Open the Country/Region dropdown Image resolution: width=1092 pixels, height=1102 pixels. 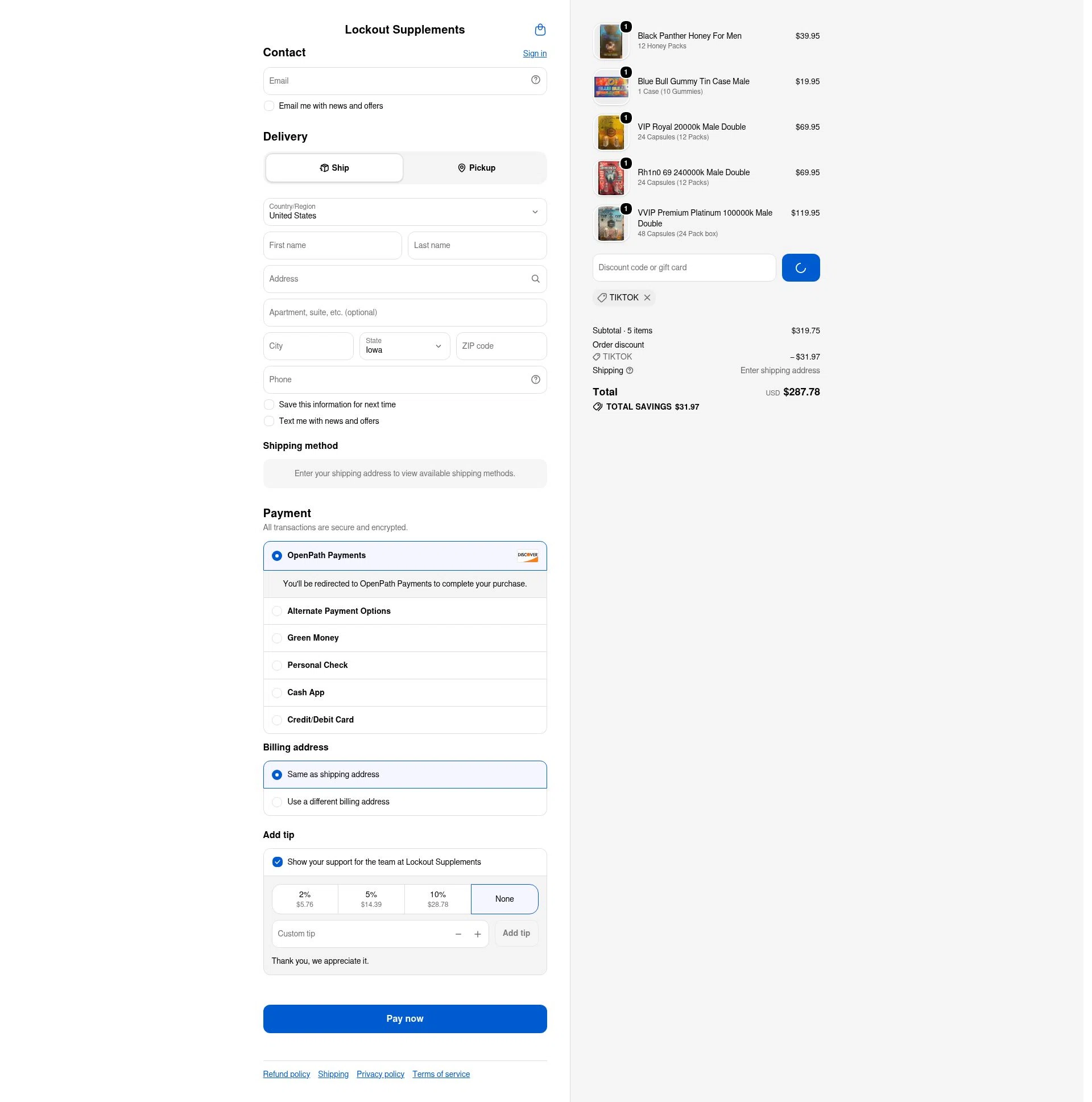(405, 212)
